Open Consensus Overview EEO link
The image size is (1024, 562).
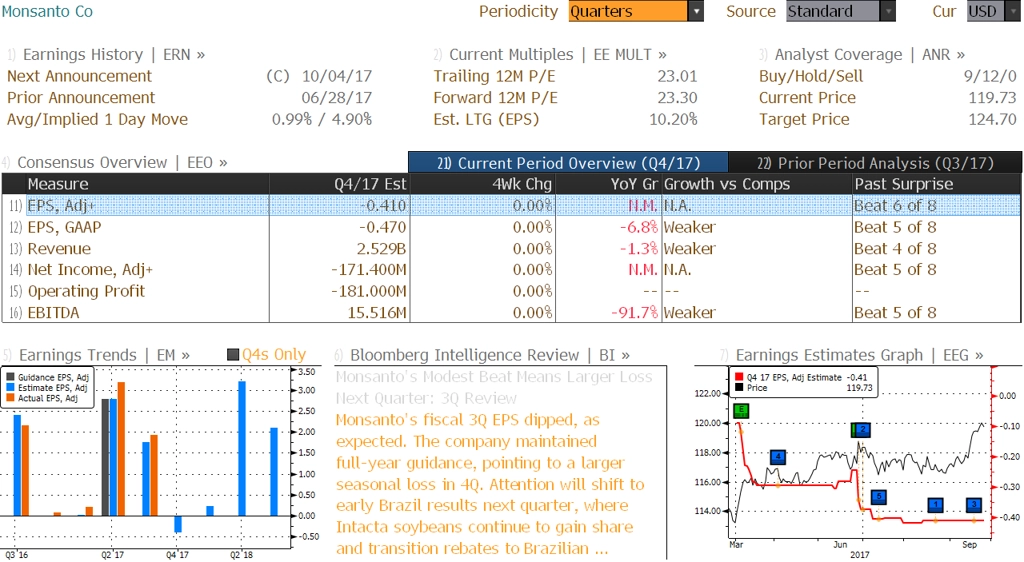(x=122, y=163)
